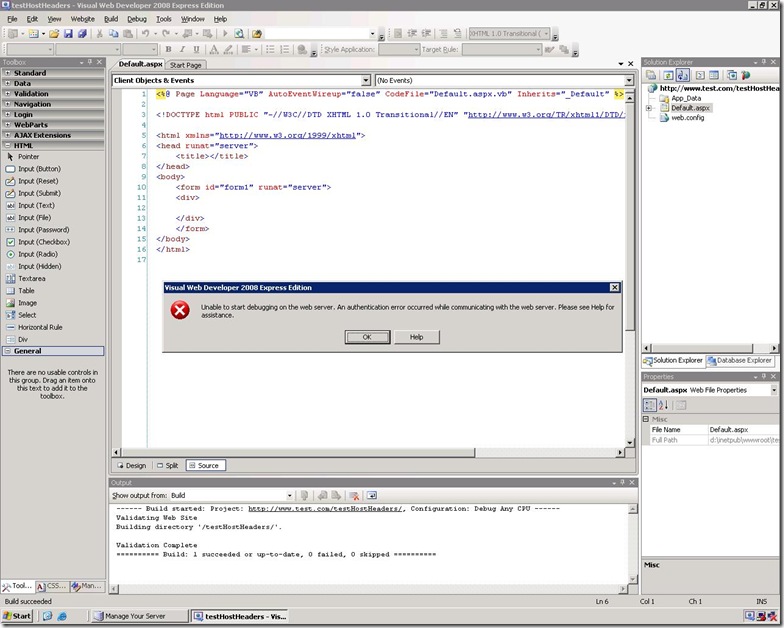Switch to the Start Page tab

point(185,65)
